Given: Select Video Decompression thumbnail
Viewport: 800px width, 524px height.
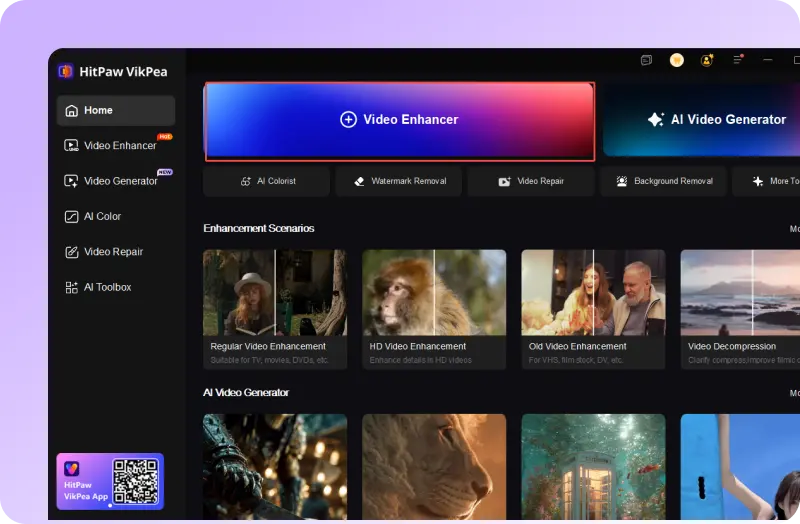Looking at the screenshot, I should coord(740,292).
